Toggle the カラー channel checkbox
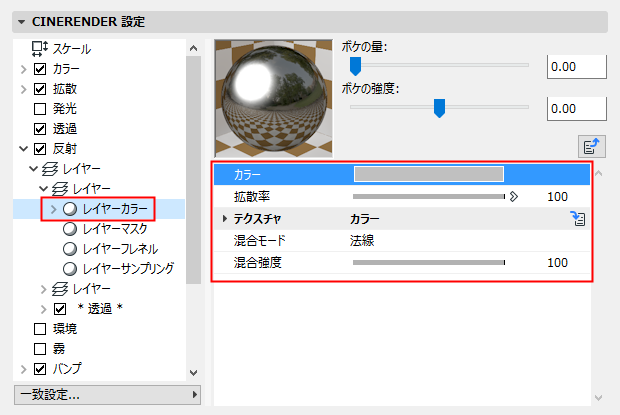The height and width of the screenshot is (415, 620). tap(40, 69)
